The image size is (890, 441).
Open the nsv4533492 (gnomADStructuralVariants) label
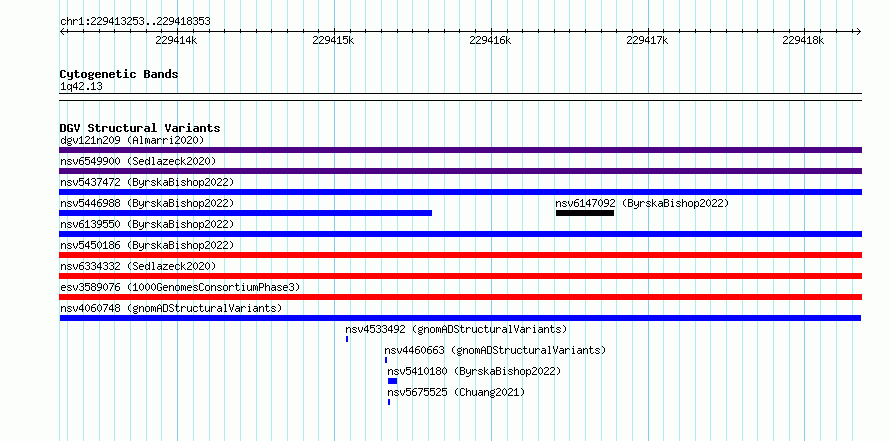coord(456,329)
